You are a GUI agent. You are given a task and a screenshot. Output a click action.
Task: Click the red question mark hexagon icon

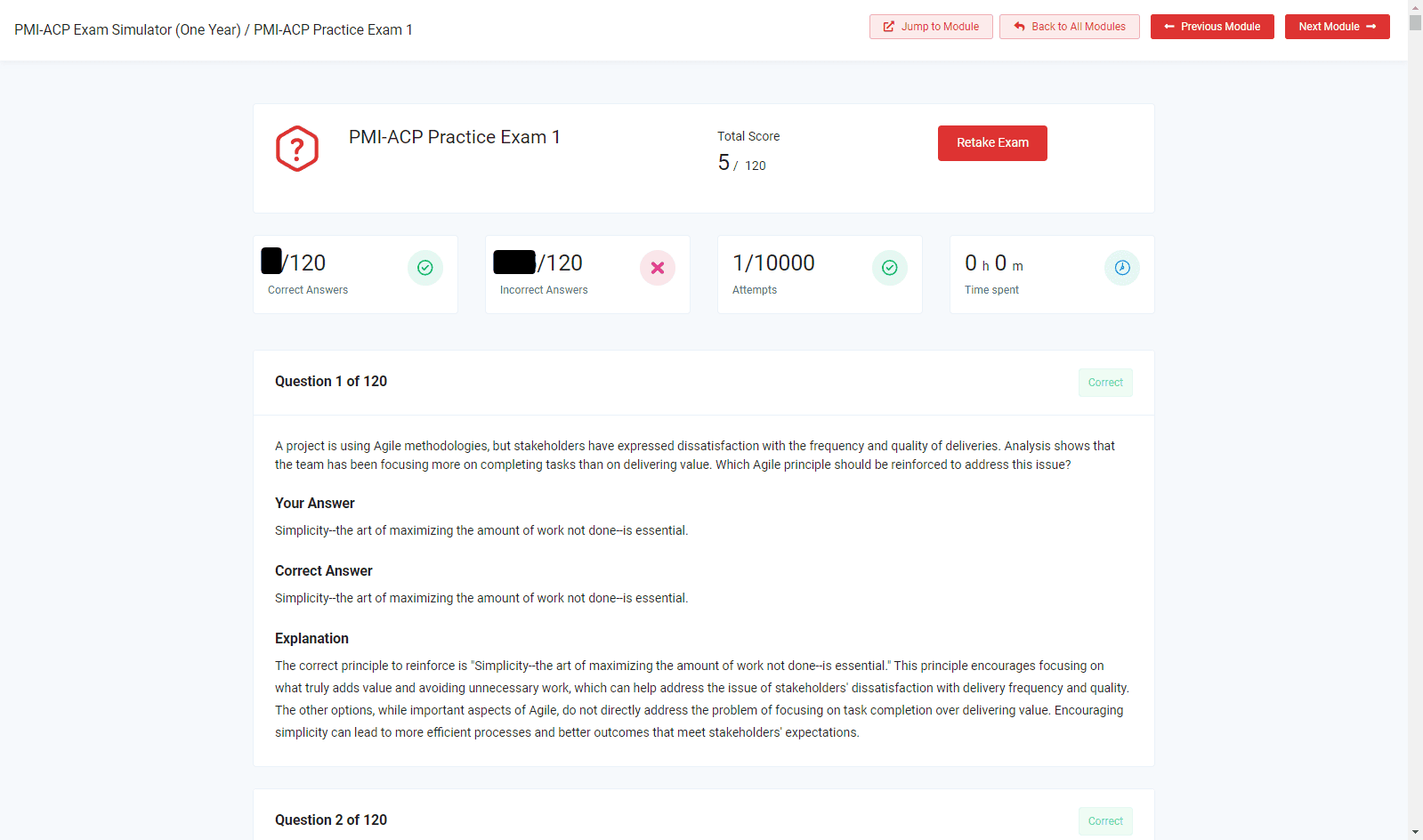297,149
